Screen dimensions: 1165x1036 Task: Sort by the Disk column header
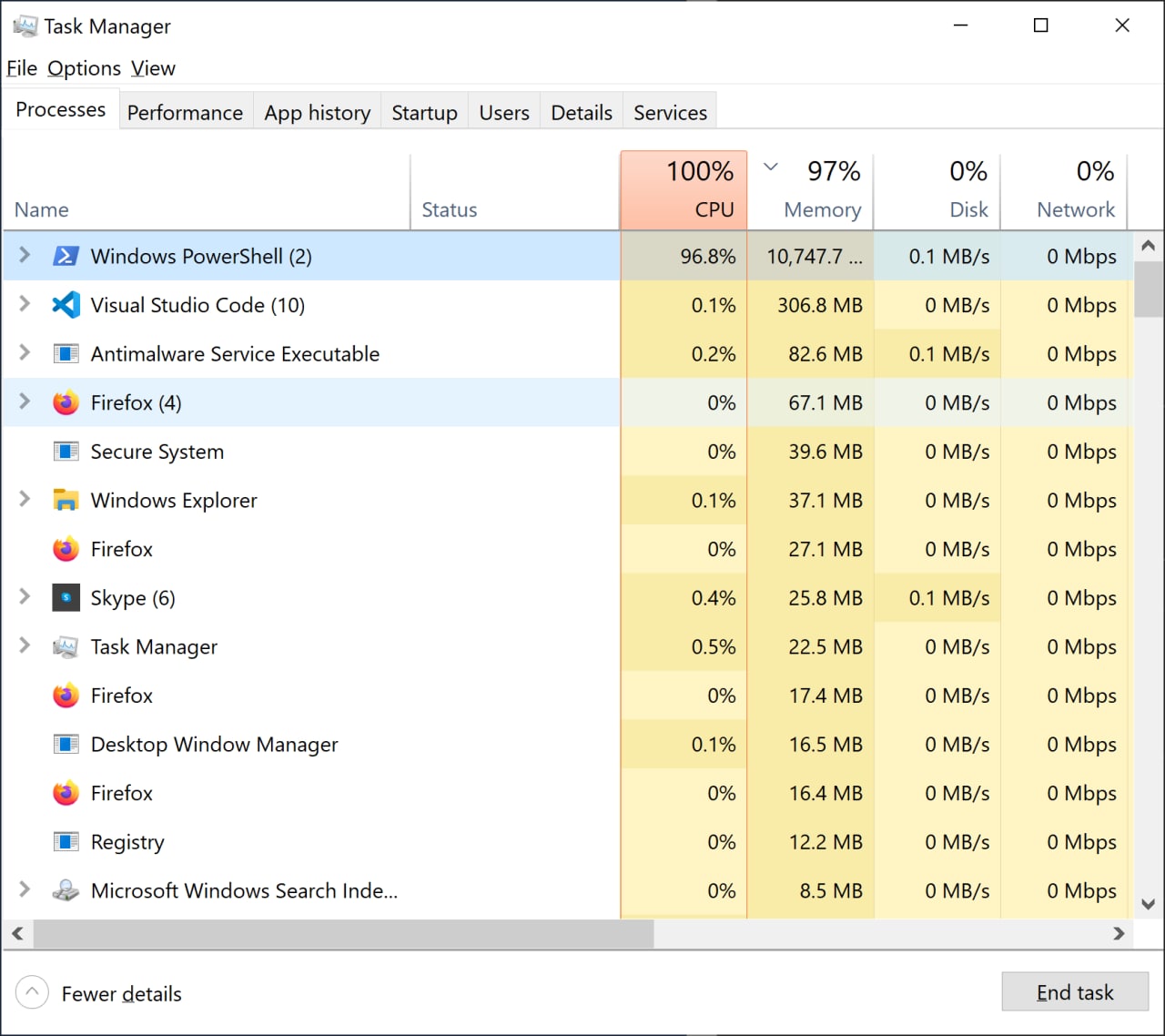pyautogui.click(x=937, y=190)
